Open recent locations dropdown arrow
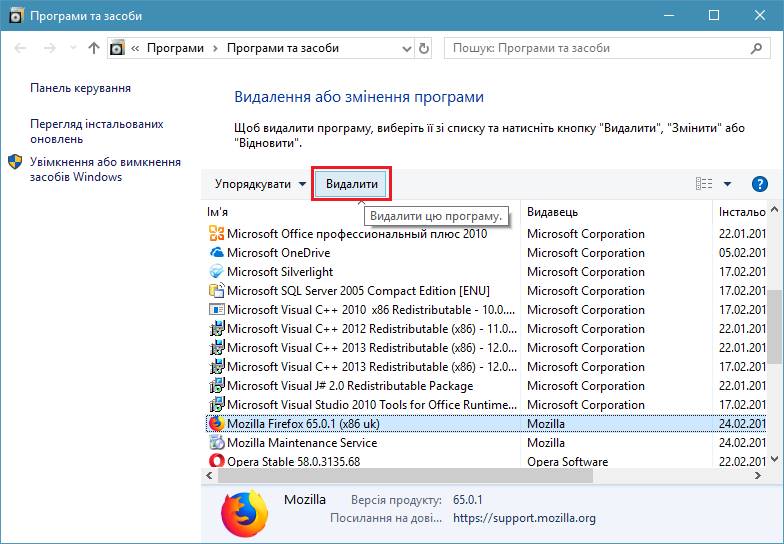This screenshot has width=784, height=544. coord(73,48)
